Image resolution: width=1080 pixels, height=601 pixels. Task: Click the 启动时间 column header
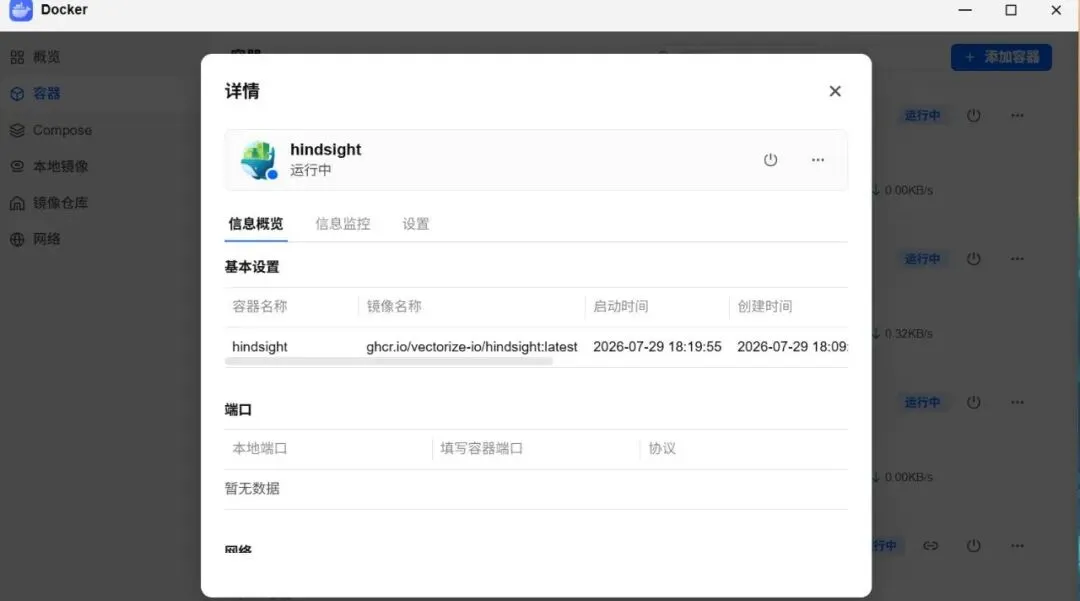click(621, 306)
